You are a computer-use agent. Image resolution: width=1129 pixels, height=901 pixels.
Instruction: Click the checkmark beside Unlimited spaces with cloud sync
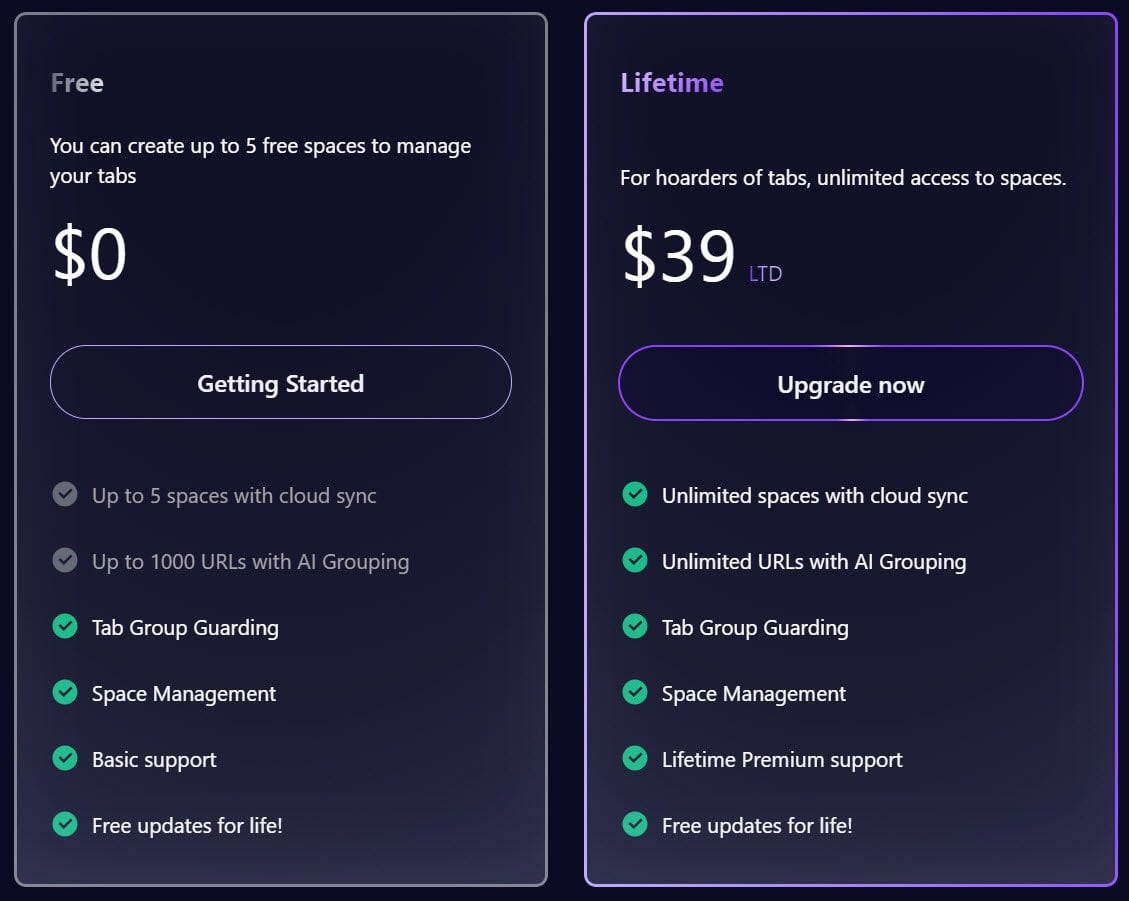(x=635, y=495)
